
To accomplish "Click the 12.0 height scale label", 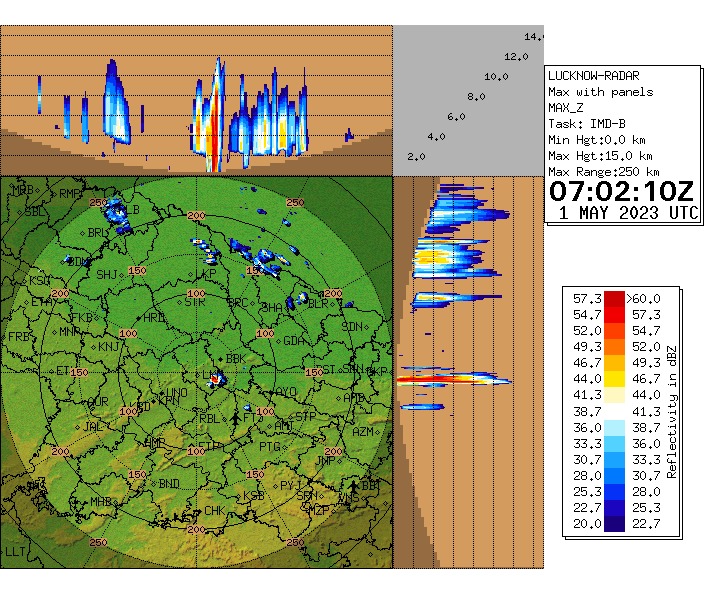I will coord(516,57).
